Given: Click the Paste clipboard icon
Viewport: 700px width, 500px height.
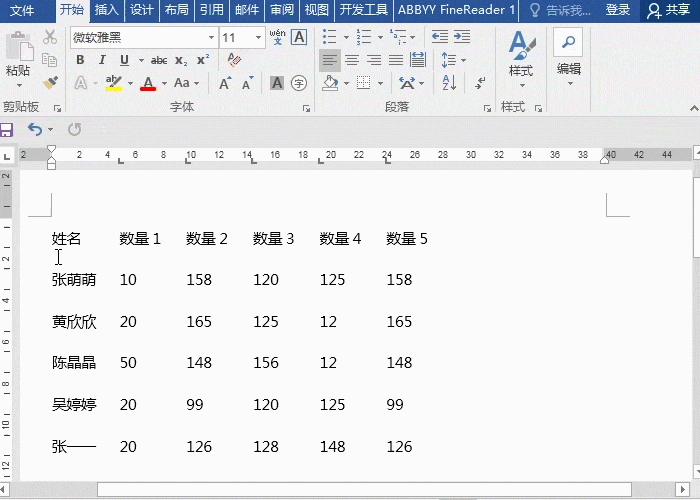Looking at the screenshot, I should 19,46.
